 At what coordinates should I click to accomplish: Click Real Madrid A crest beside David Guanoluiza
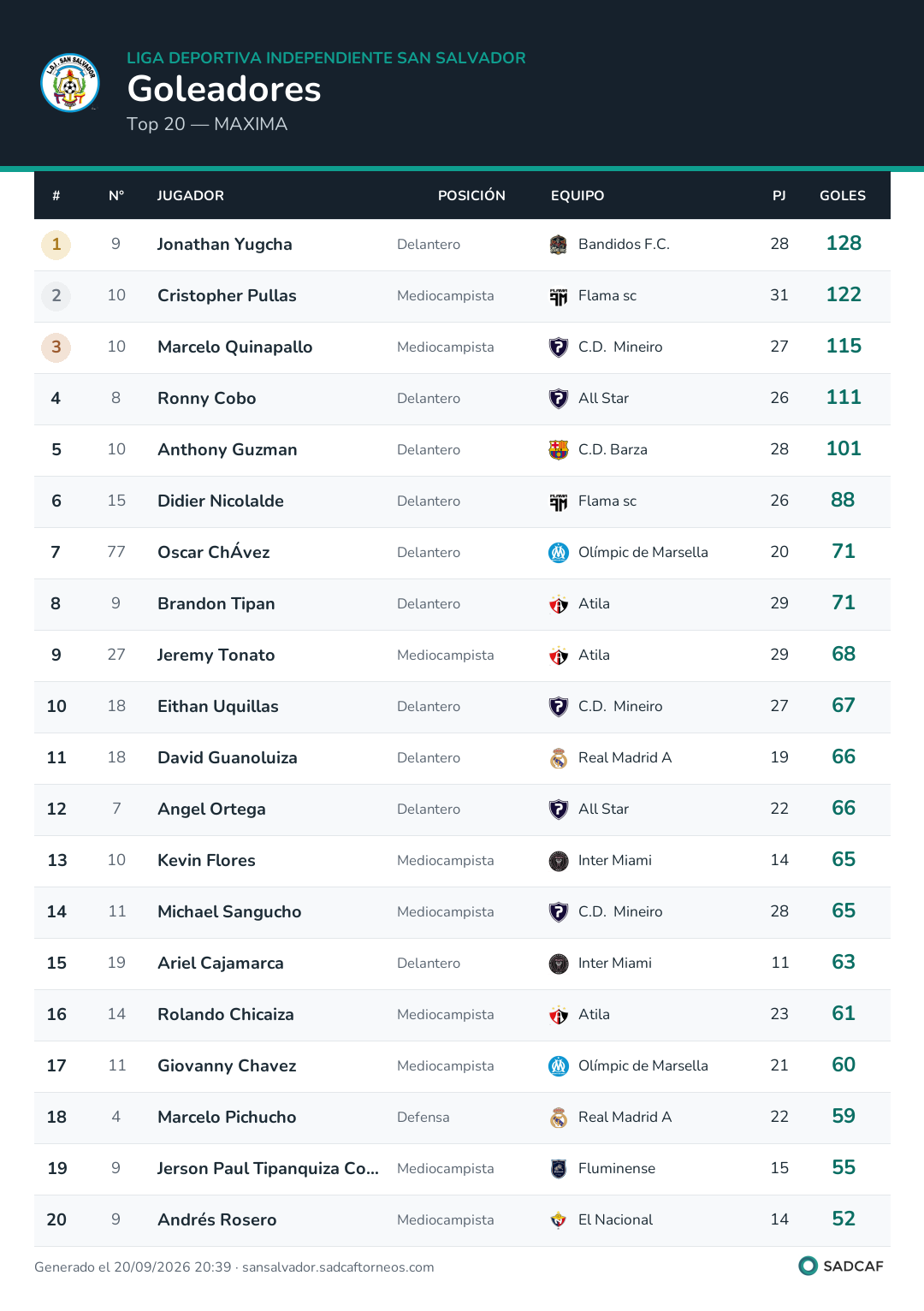coord(559,758)
